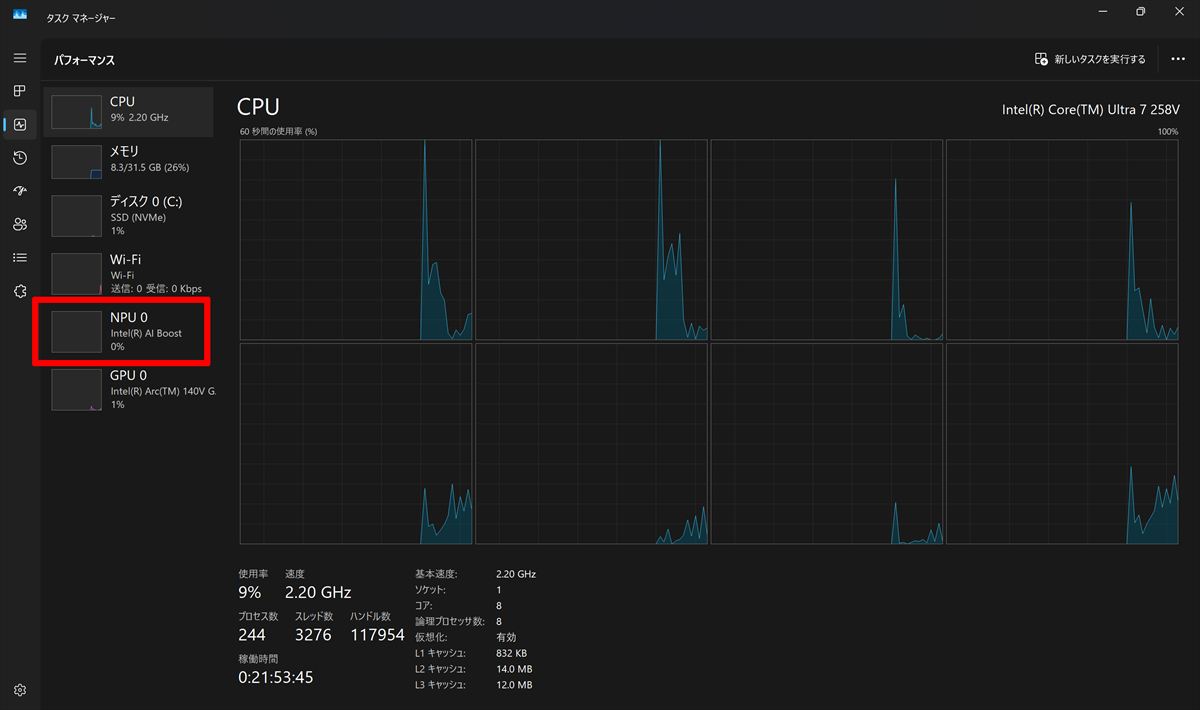1200x710 pixels.
Task: Select the Performance page icon
Action: pos(20,124)
